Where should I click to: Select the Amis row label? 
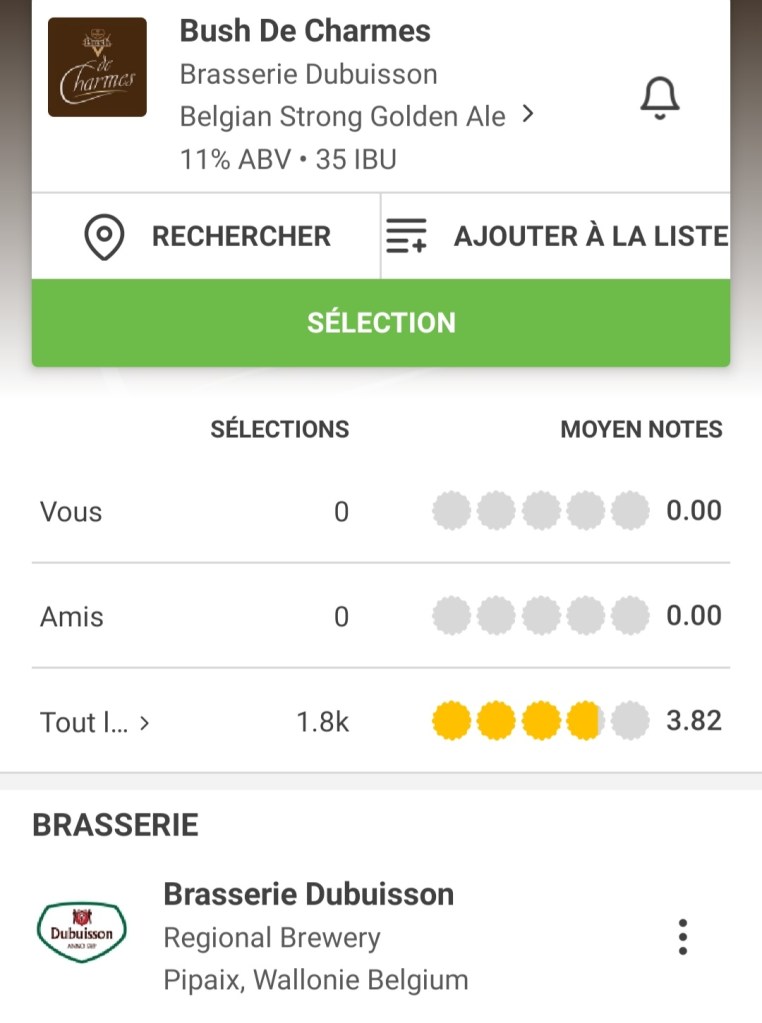click(x=72, y=617)
